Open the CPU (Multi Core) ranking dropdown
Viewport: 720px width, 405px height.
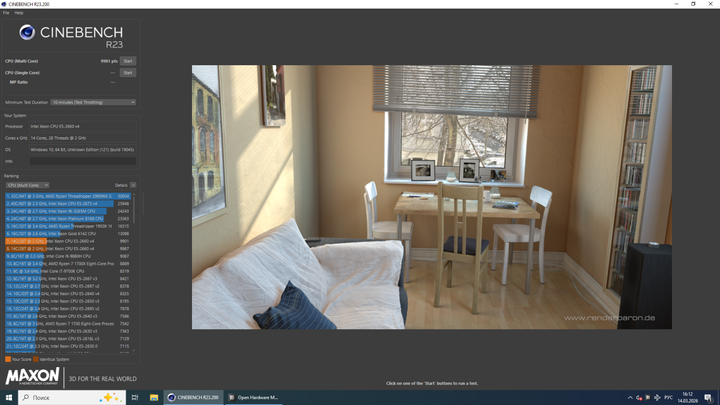(x=28, y=185)
